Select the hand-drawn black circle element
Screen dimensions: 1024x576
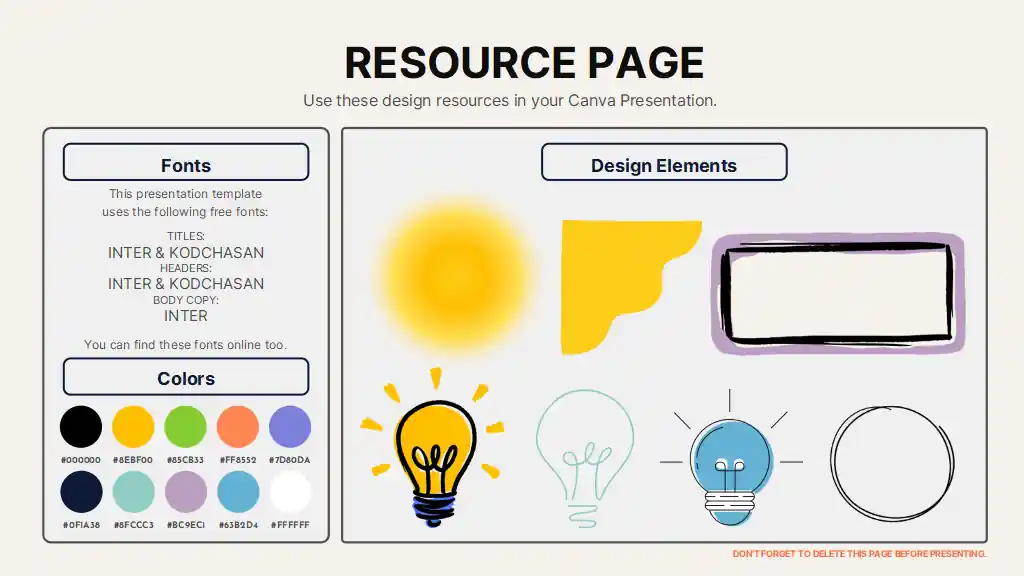click(x=892, y=463)
